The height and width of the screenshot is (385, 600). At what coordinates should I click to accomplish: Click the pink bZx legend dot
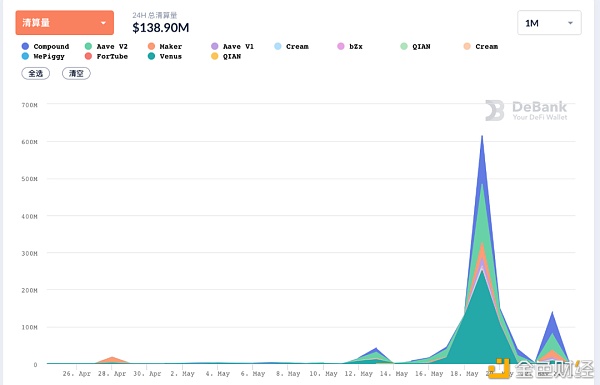point(341,46)
